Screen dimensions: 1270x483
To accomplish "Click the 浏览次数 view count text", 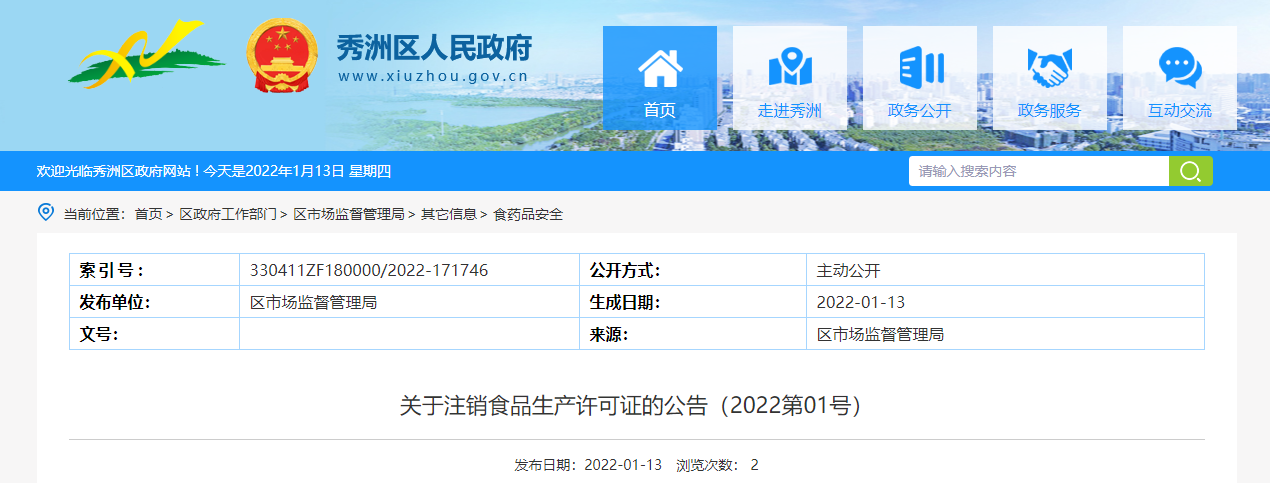I will pos(717,465).
